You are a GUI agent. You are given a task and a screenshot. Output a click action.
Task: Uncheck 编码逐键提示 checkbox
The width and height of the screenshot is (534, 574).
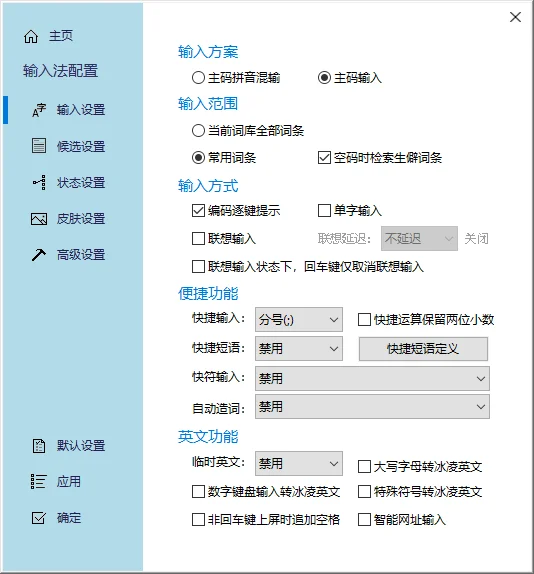(198, 210)
